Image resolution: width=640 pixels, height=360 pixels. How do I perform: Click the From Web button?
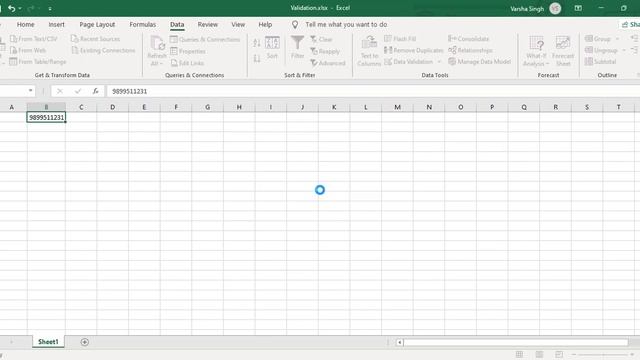28,50
